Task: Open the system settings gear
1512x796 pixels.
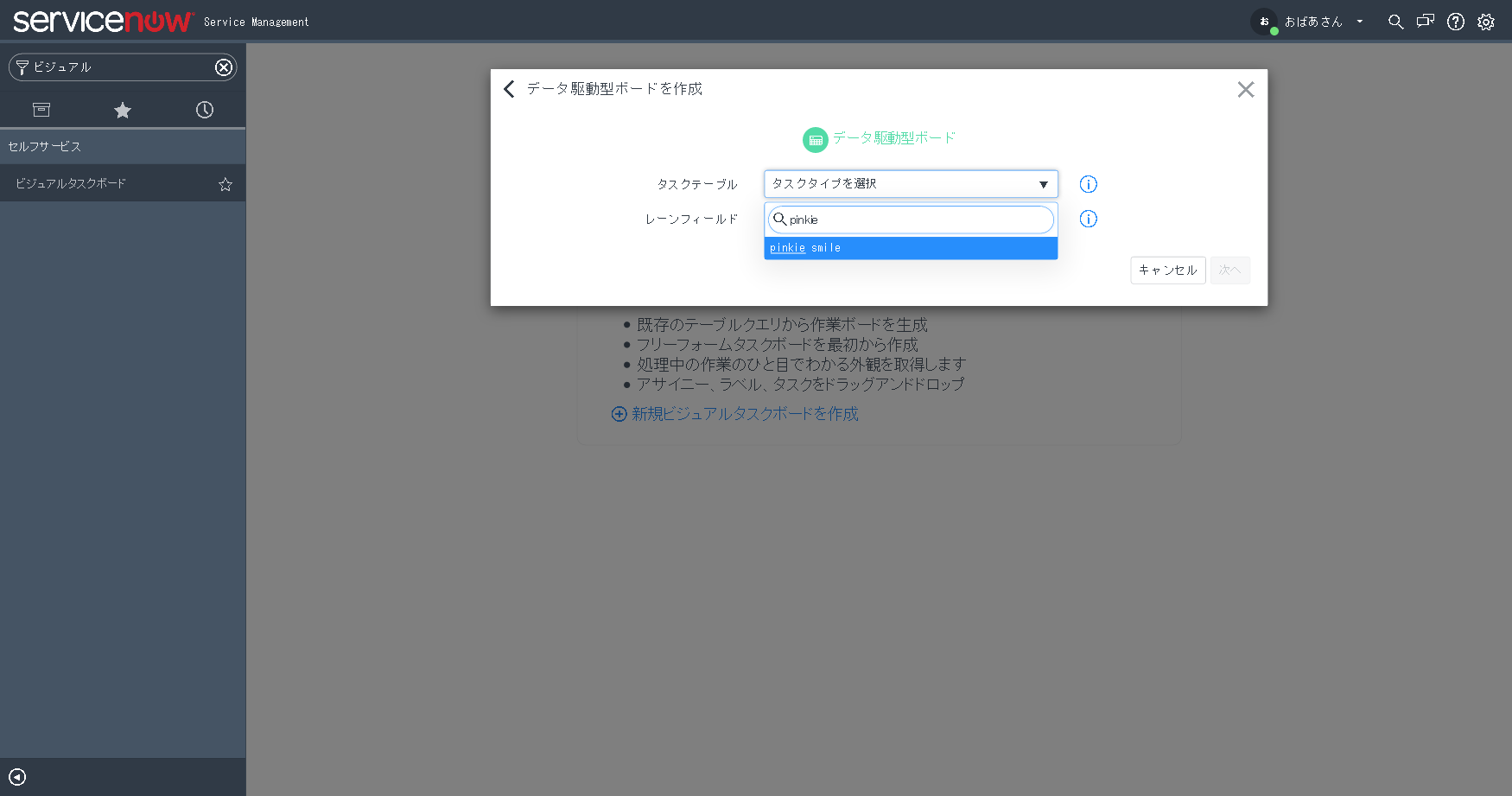Action: tap(1486, 22)
